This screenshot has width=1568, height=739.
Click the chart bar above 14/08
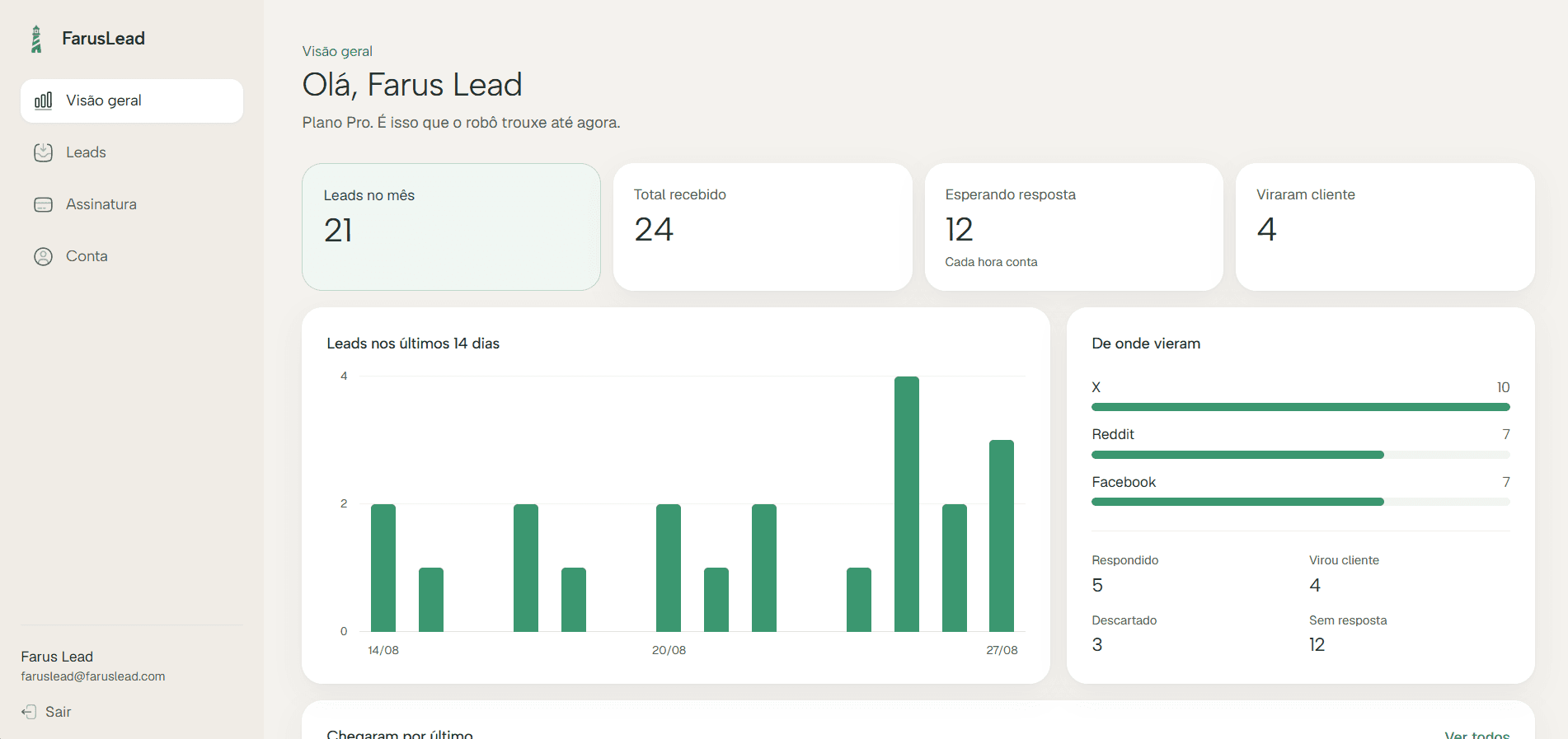pyautogui.click(x=383, y=568)
